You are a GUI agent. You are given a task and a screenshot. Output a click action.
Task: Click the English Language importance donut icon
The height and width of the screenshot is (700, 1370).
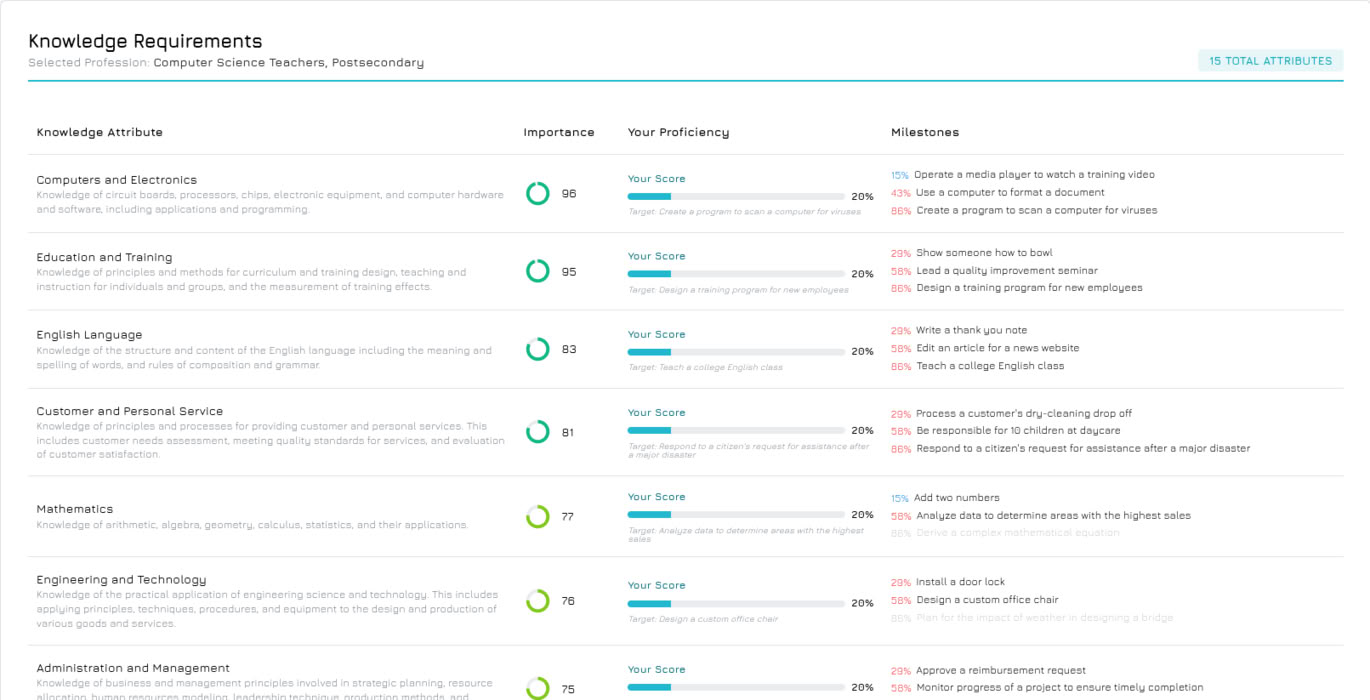pos(538,349)
